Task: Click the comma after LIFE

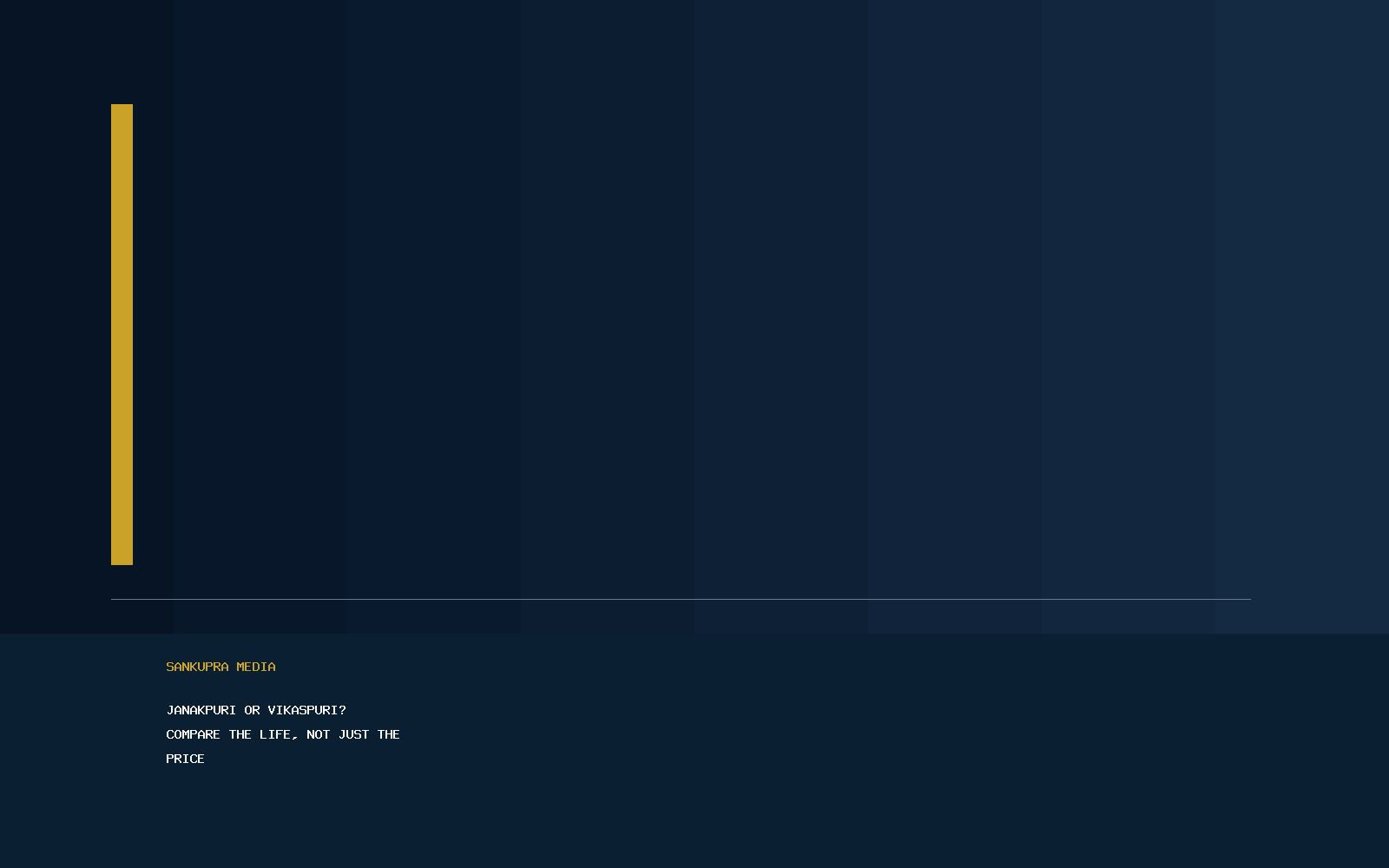Action: coord(295,737)
